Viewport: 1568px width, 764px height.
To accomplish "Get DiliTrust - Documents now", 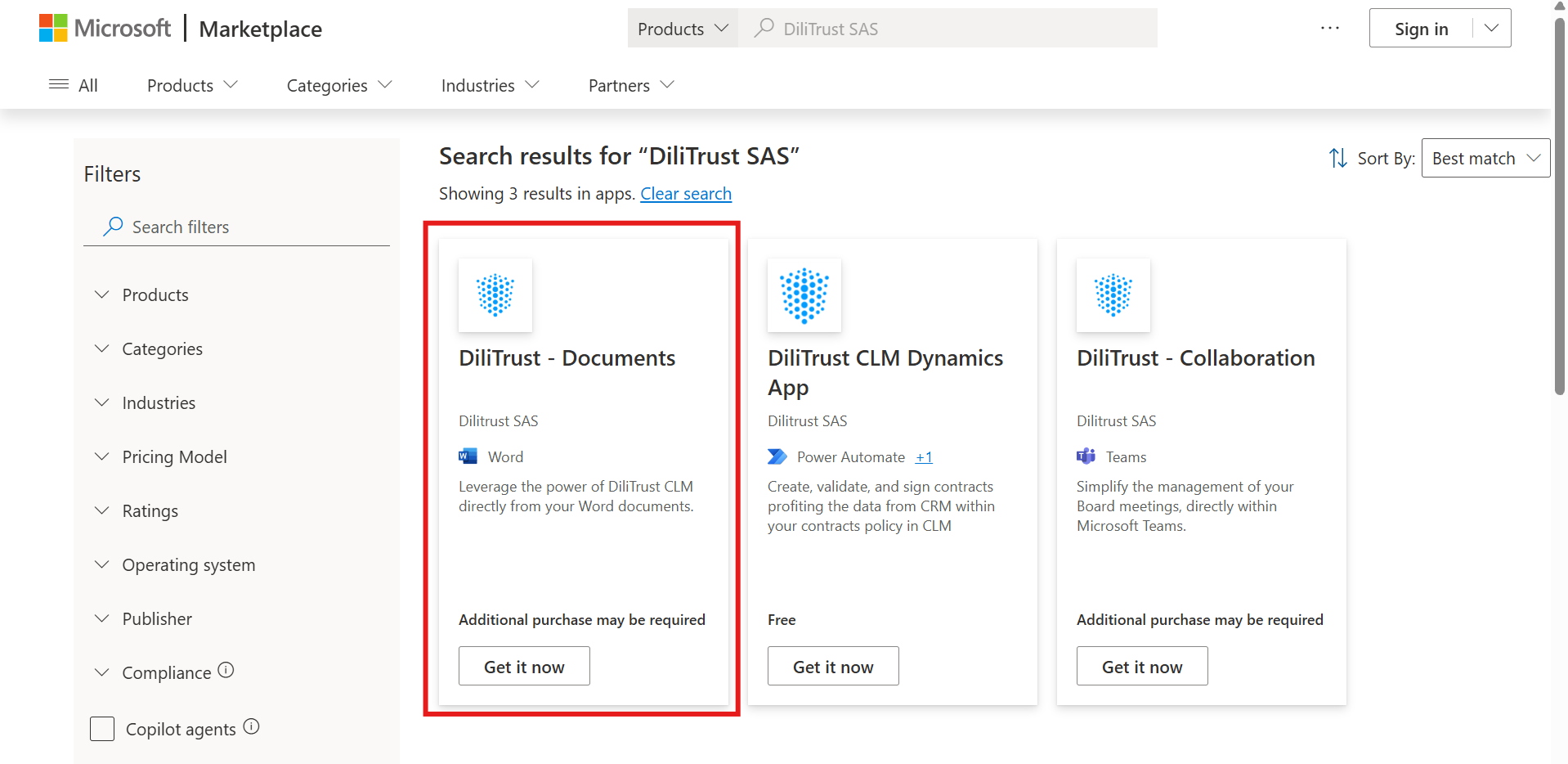I will 524,666.
